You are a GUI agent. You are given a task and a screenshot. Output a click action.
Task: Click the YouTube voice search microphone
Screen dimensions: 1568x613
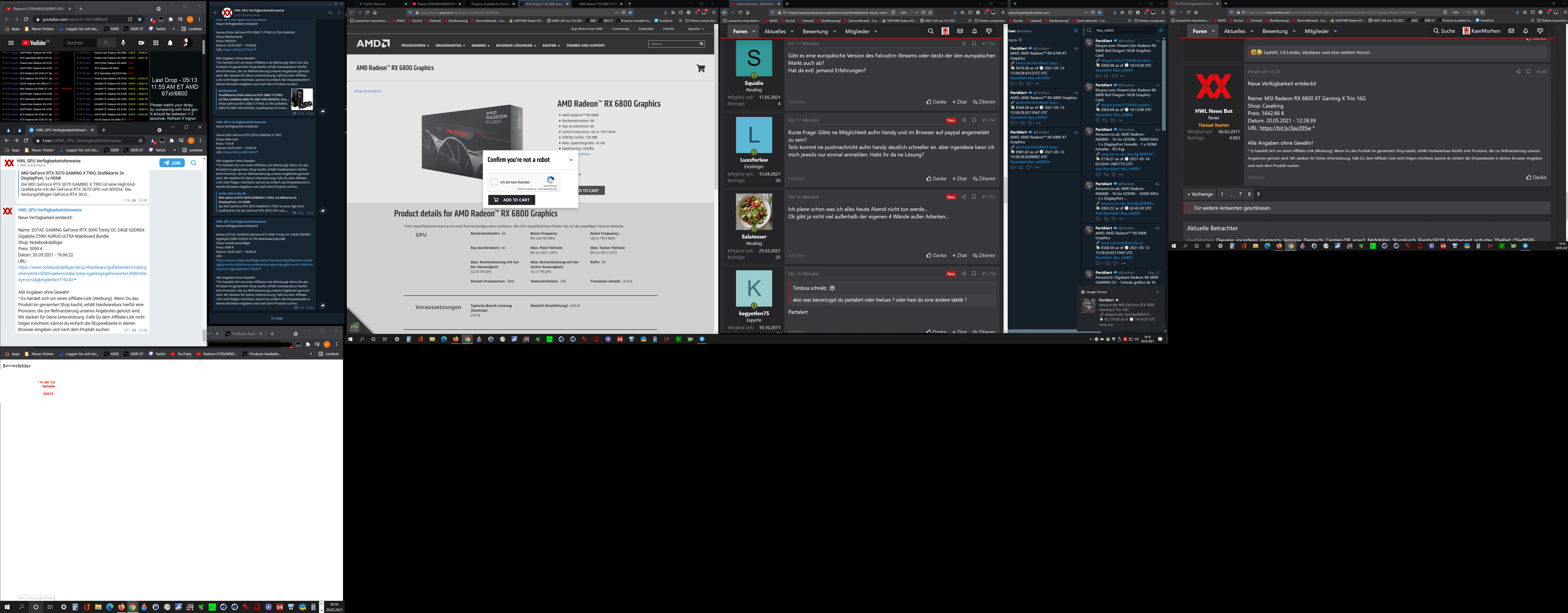tap(123, 43)
